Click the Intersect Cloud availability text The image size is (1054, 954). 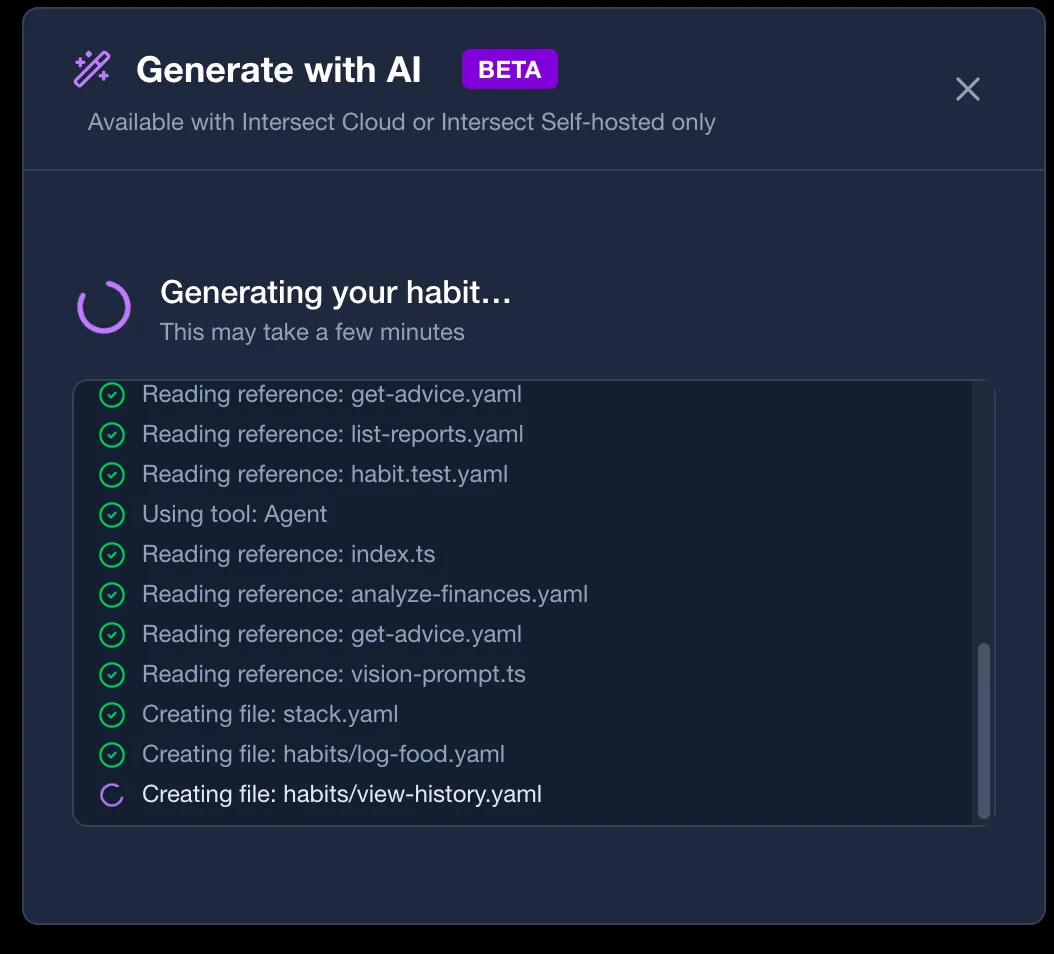pos(401,122)
